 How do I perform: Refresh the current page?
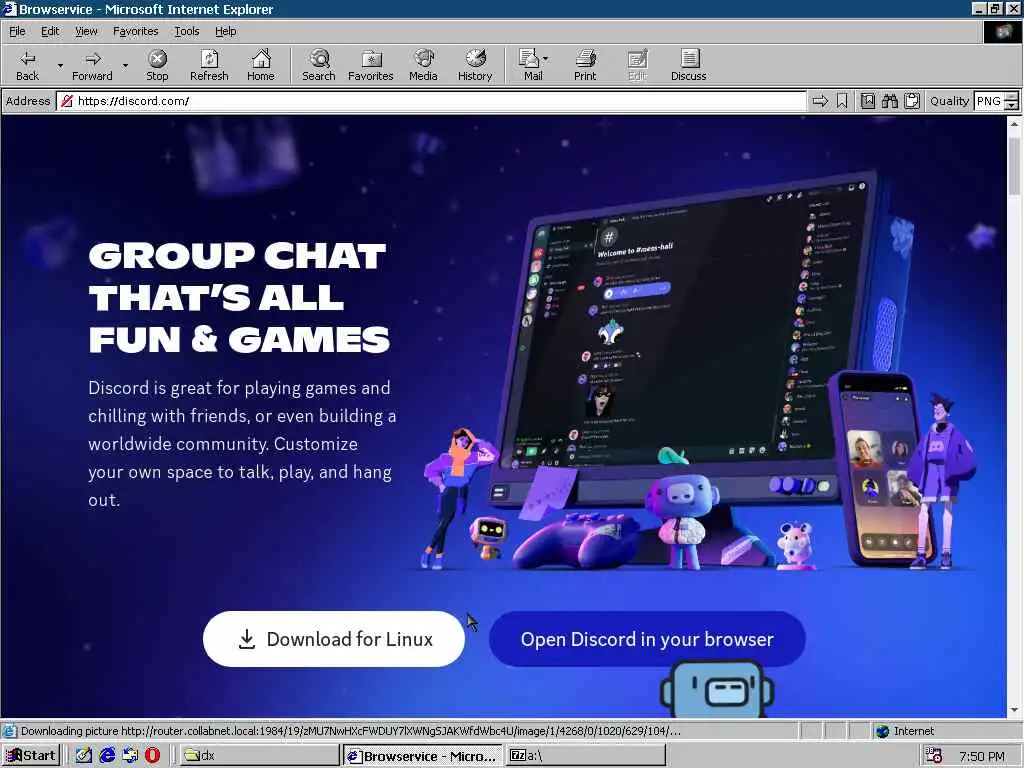(209, 65)
